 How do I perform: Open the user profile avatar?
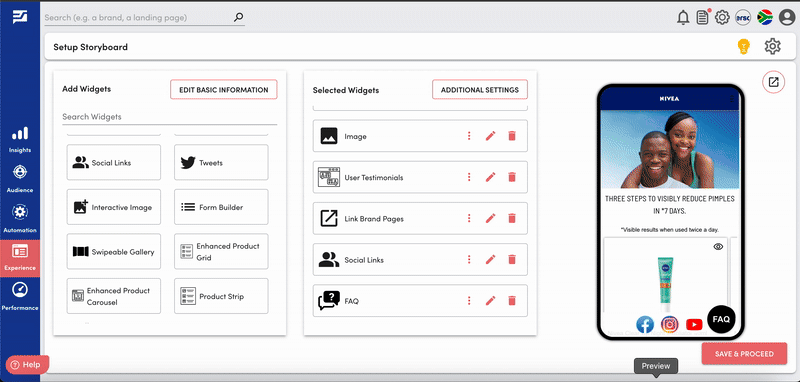(787, 17)
